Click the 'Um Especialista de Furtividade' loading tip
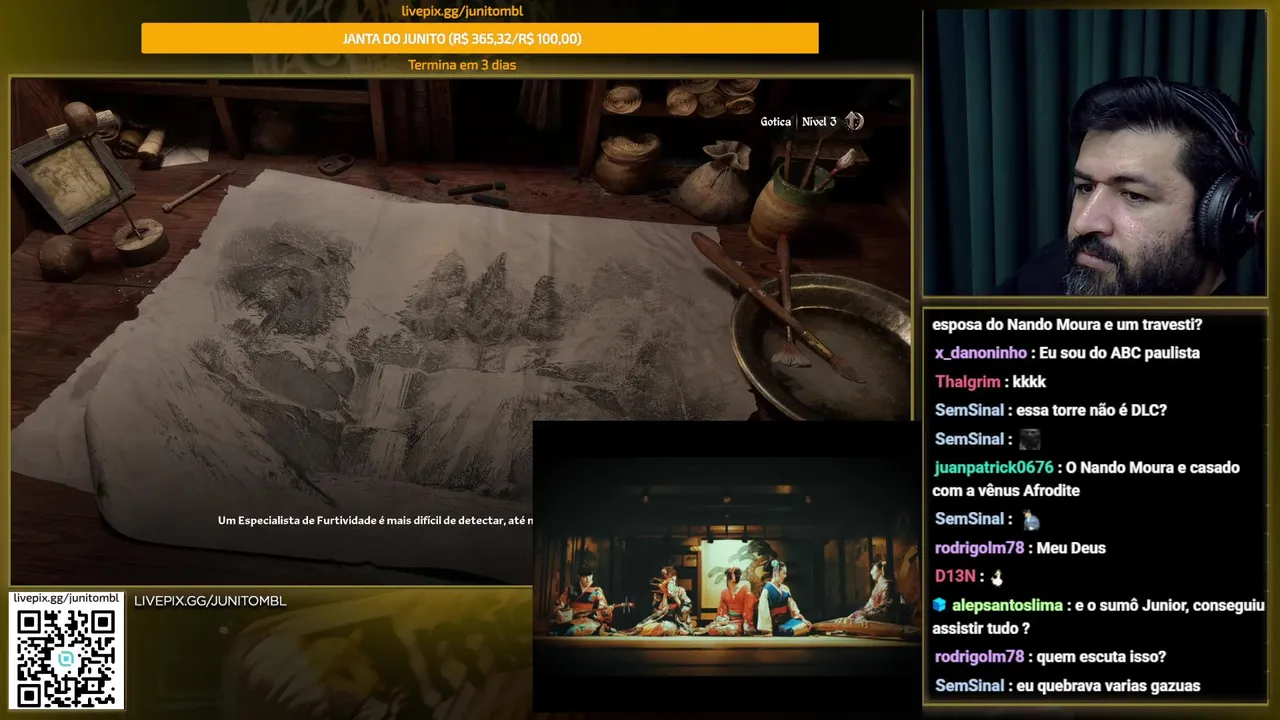 [x=375, y=520]
